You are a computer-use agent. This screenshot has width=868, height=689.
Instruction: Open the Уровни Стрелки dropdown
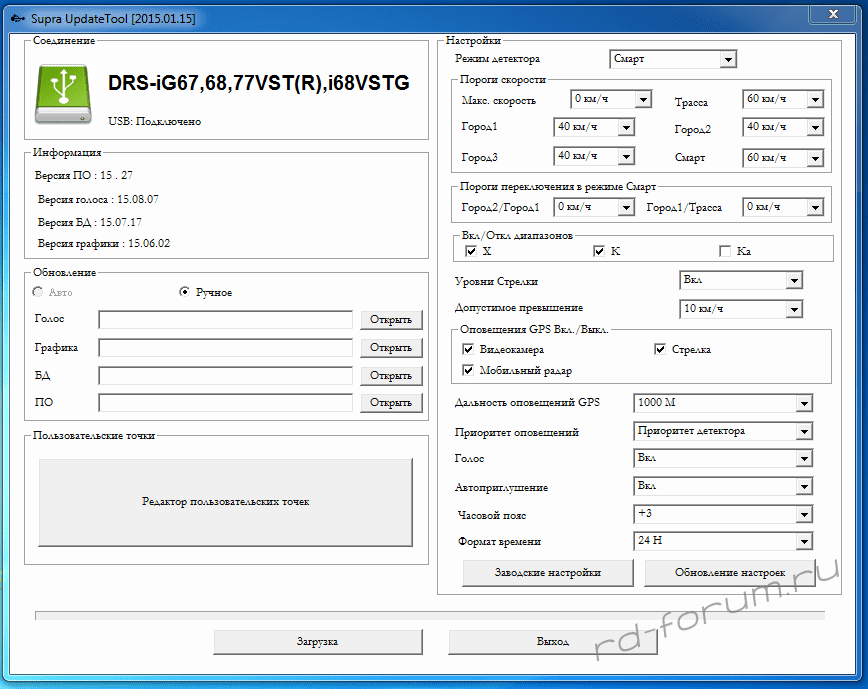[x=741, y=281]
